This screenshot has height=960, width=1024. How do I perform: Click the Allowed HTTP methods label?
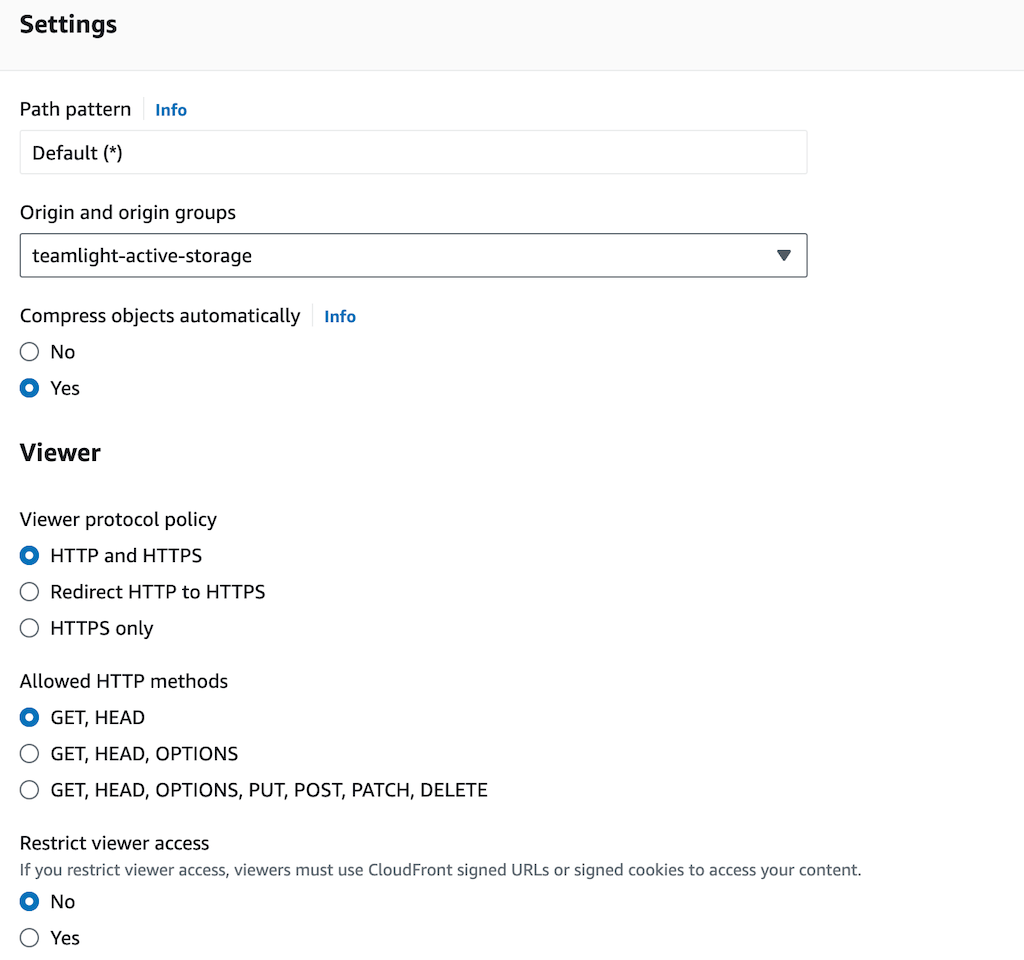click(x=124, y=681)
